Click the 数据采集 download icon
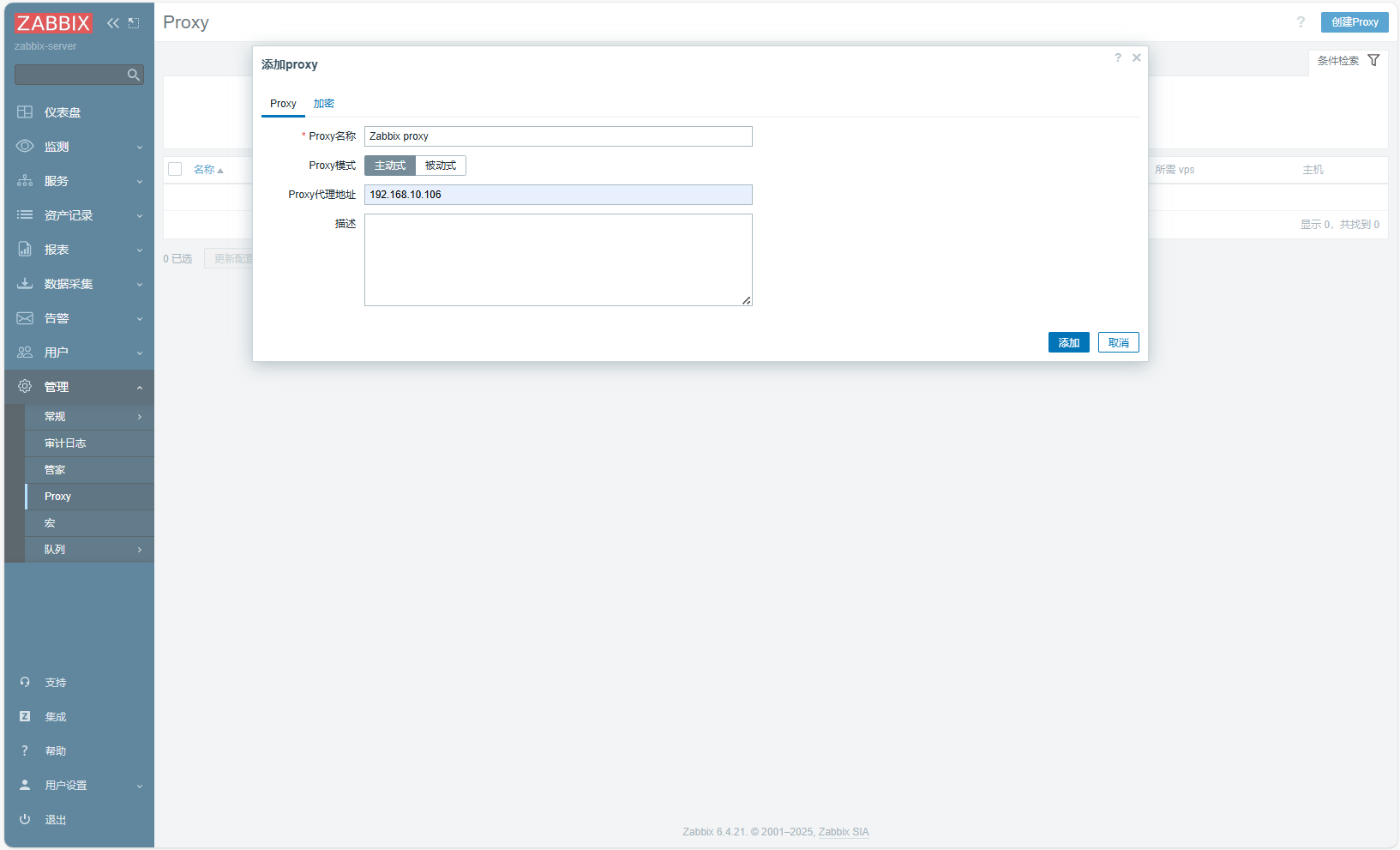 (x=25, y=284)
